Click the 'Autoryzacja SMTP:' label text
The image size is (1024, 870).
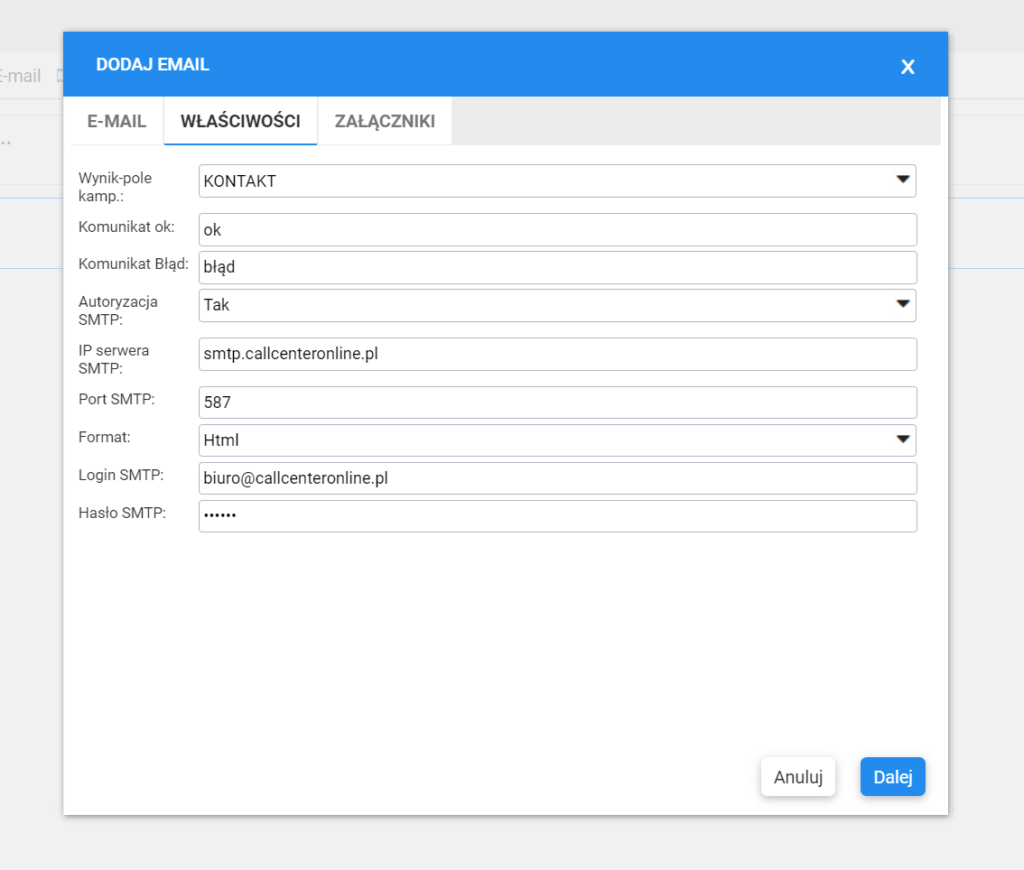click(118, 310)
